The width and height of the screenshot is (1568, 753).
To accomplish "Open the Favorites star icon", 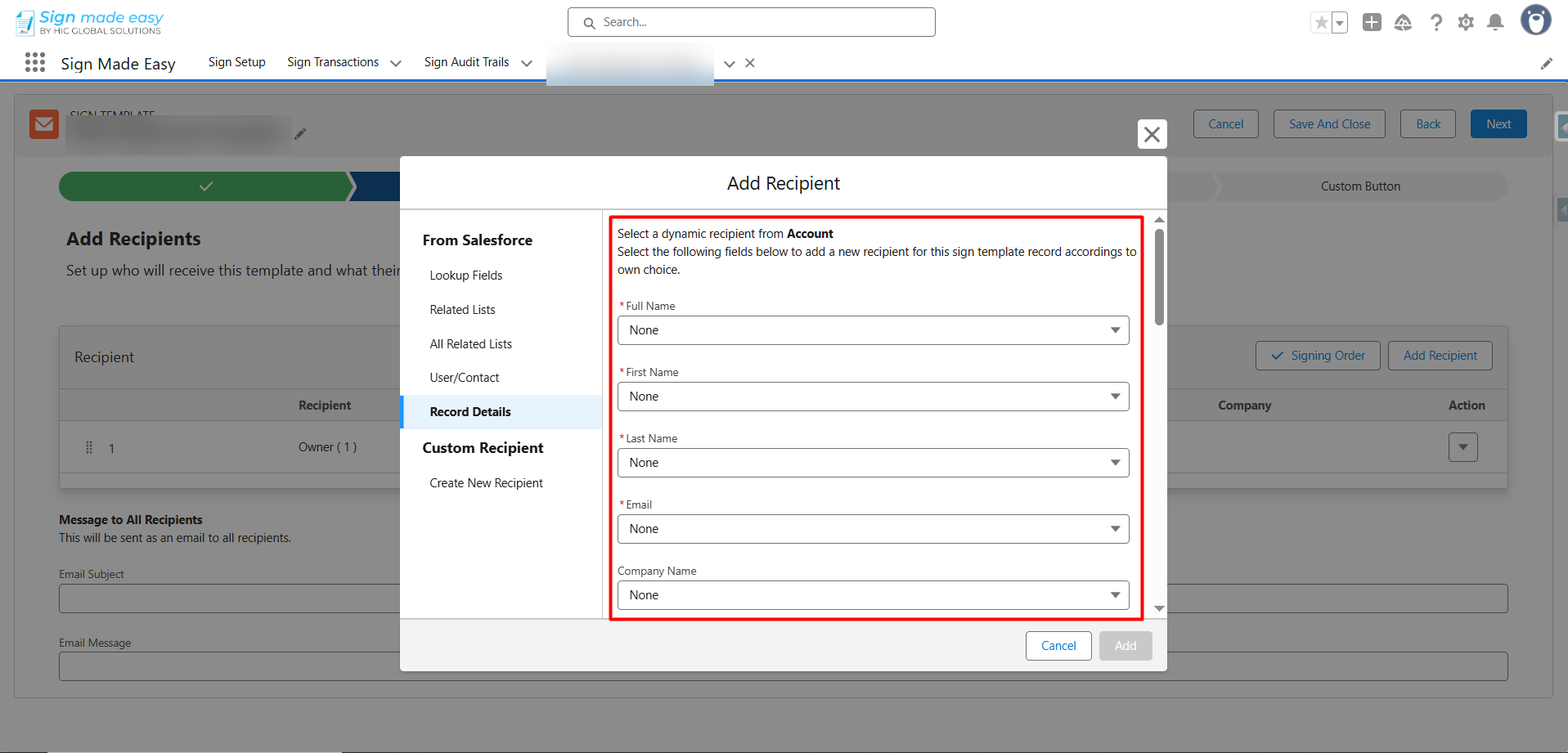I will tap(1321, 23).
